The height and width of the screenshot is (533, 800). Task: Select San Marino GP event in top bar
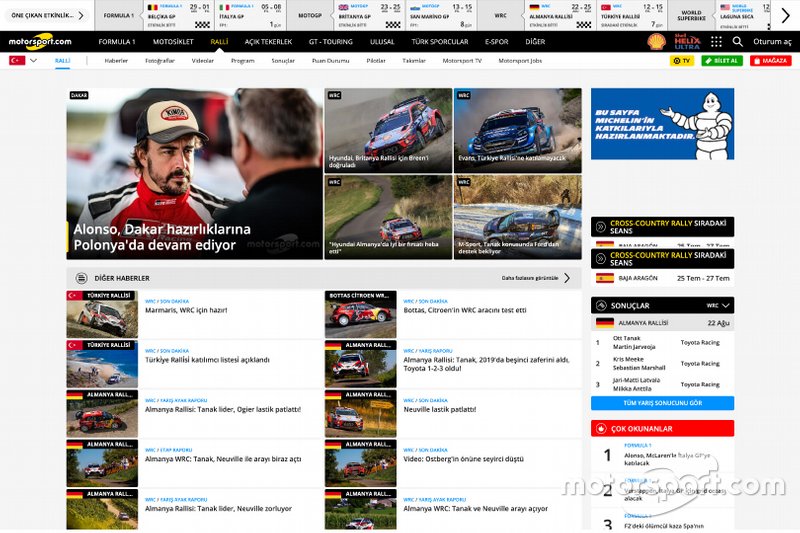(441, 15)
